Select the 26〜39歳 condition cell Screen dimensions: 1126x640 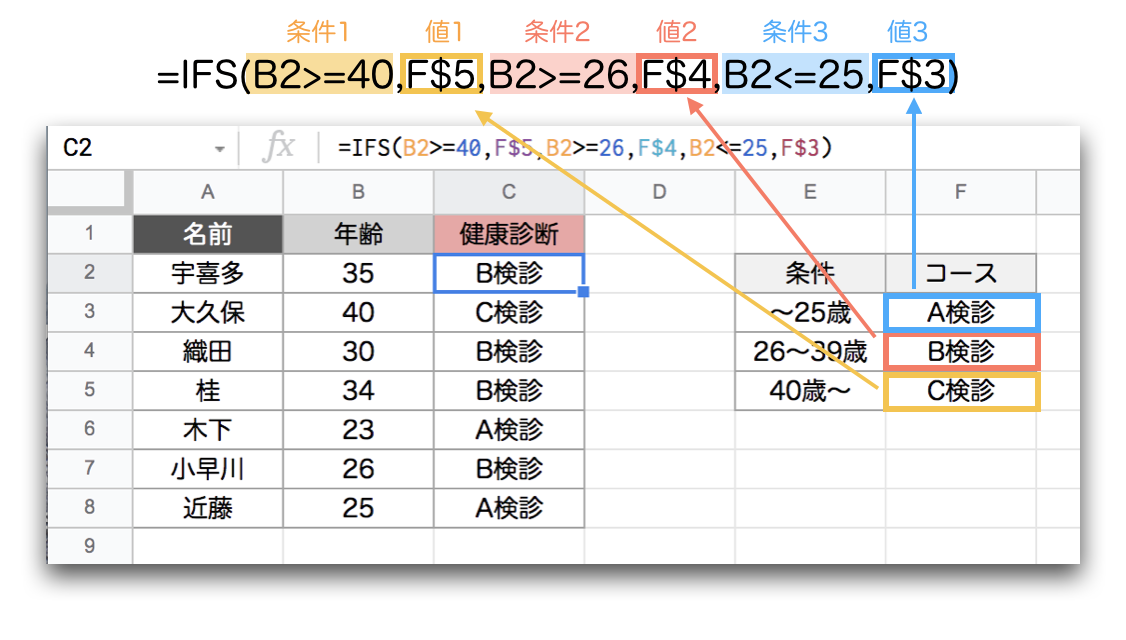810,351
